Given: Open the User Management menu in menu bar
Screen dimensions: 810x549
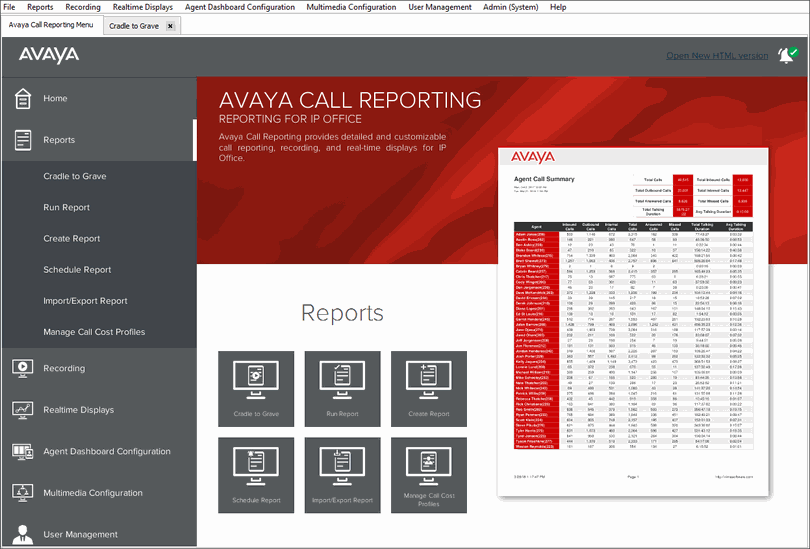Looking at the screenshot, I should pos(440,7).
